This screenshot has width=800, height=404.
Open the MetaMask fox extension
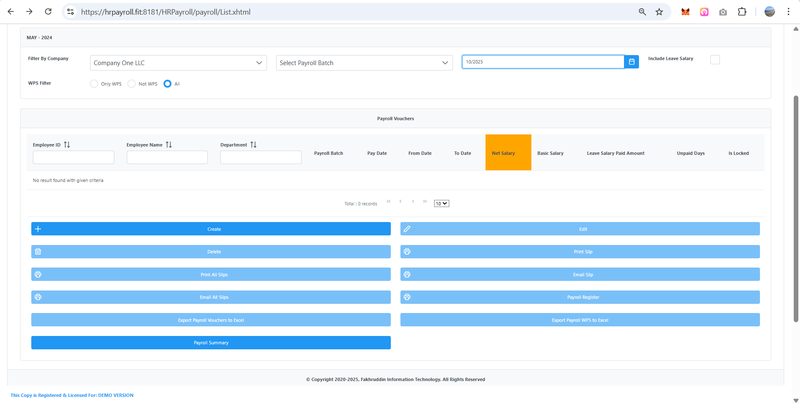pos(685,12)
